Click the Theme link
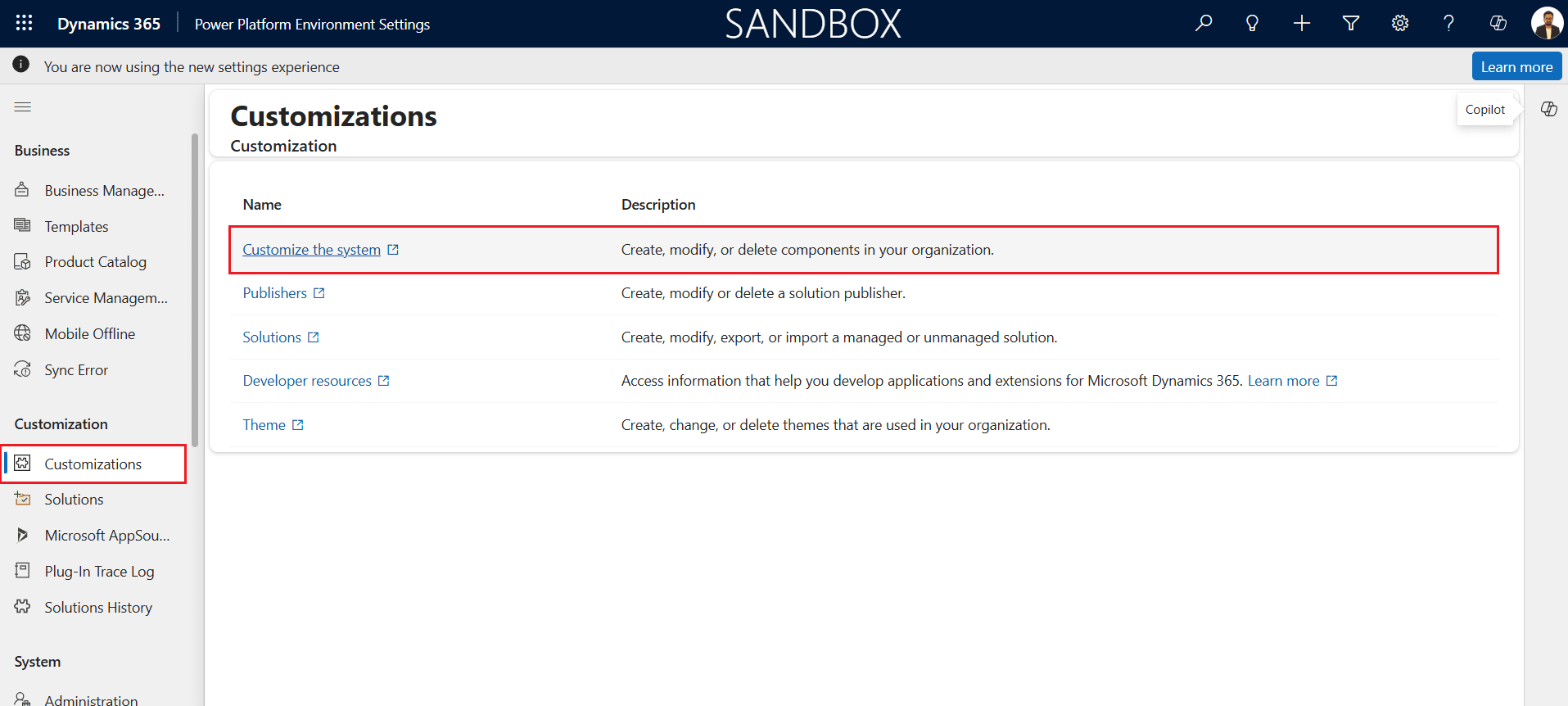Screen dimensions: 1568x706 coord(264,425)
